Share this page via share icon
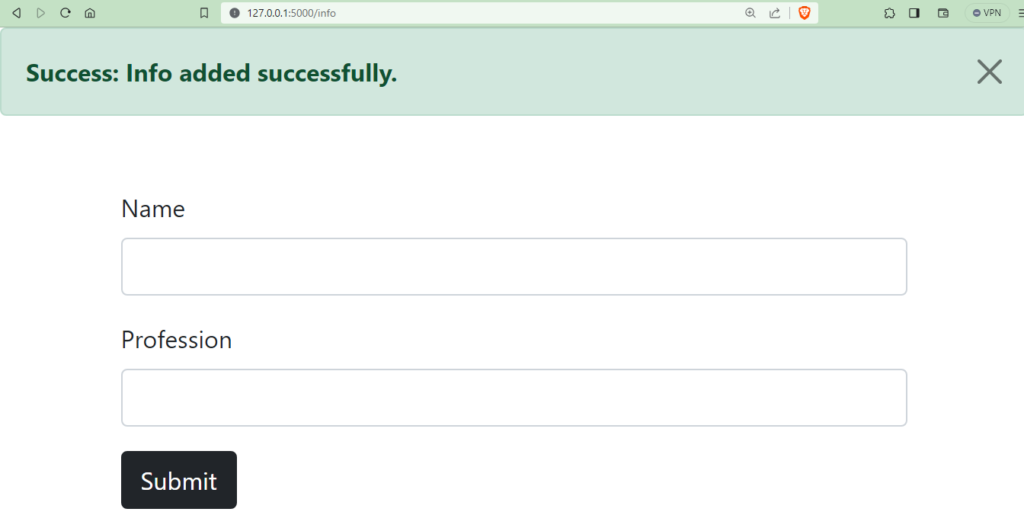This screenshot has height=531, width=1024. [x=775, y=13]
